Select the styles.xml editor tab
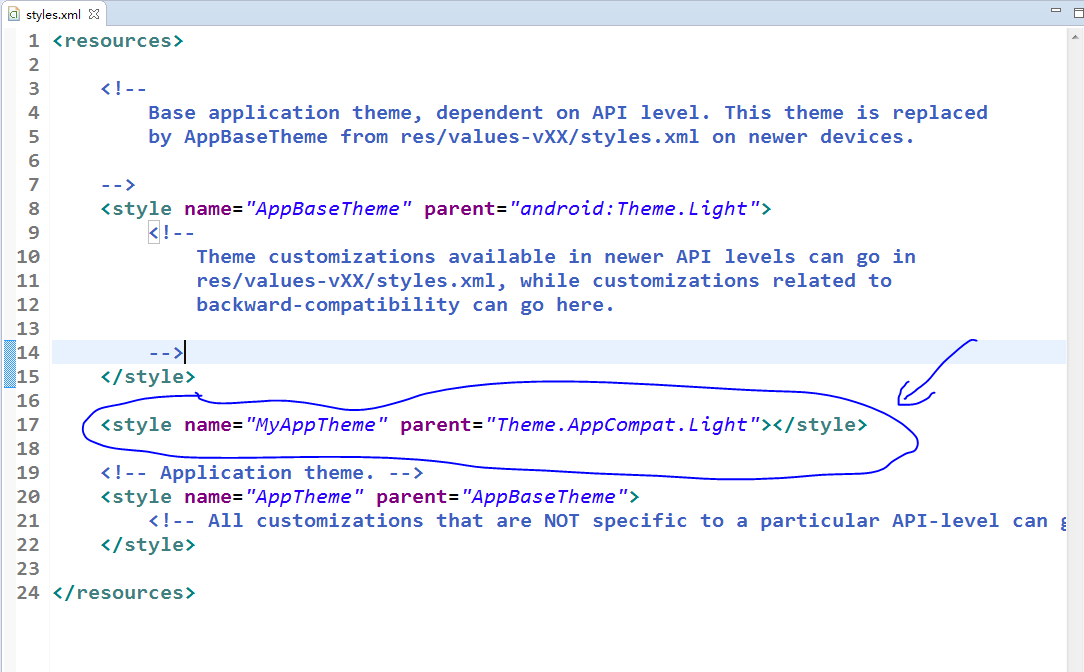The height and width of the screenshot is (672, 1084). (53, 14)
